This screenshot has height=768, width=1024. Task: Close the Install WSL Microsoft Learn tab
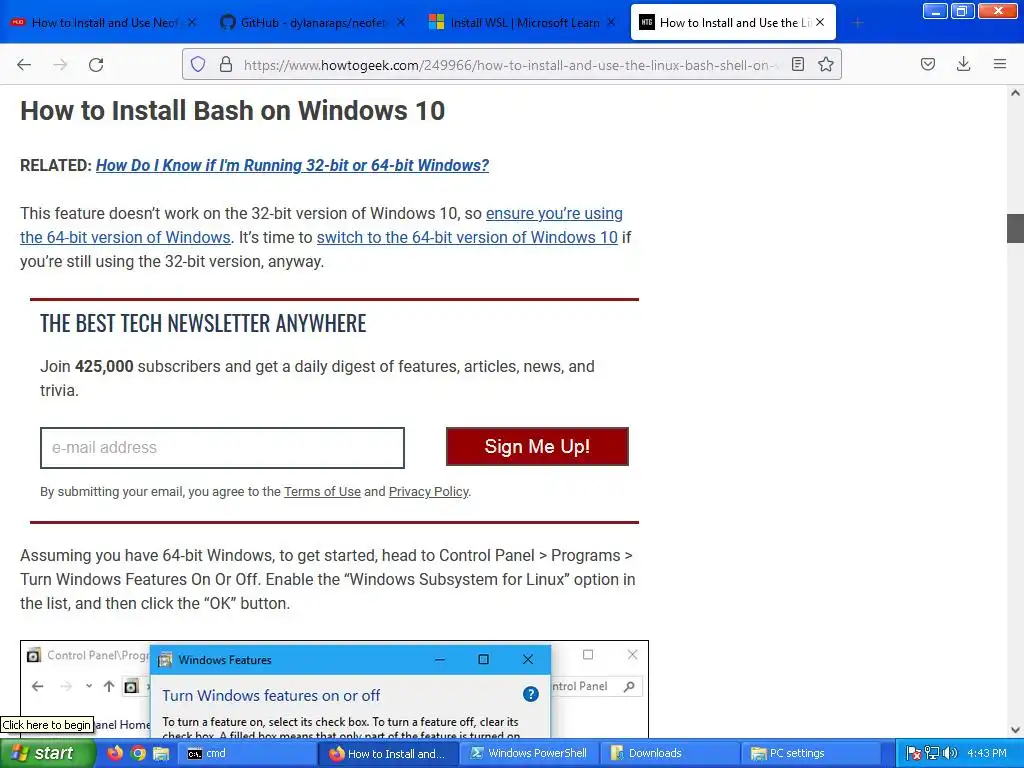coord(611,22)
